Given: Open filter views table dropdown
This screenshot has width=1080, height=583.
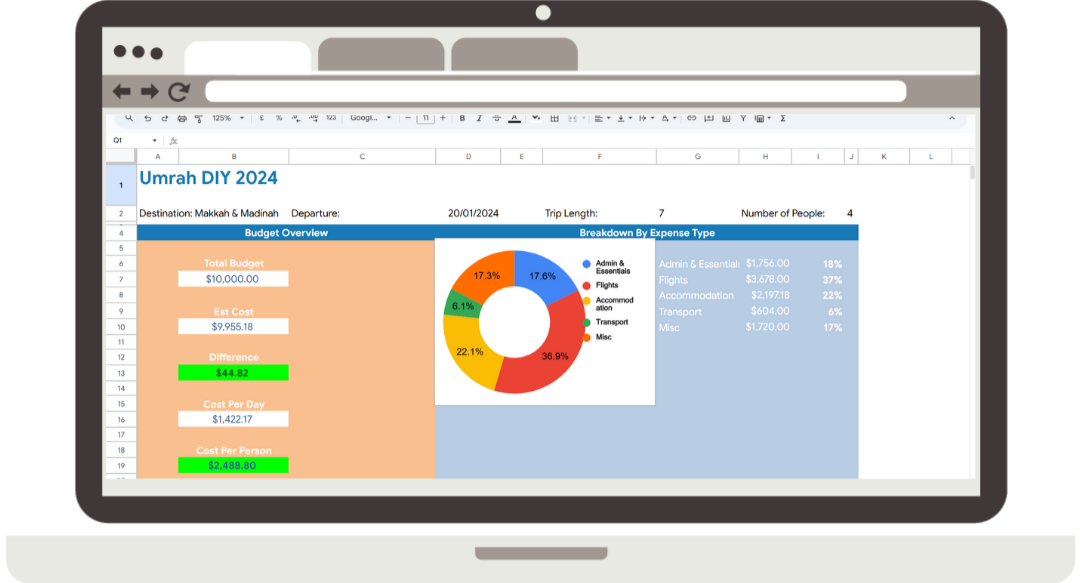Looking at the screenshot, I should point(762,119).
